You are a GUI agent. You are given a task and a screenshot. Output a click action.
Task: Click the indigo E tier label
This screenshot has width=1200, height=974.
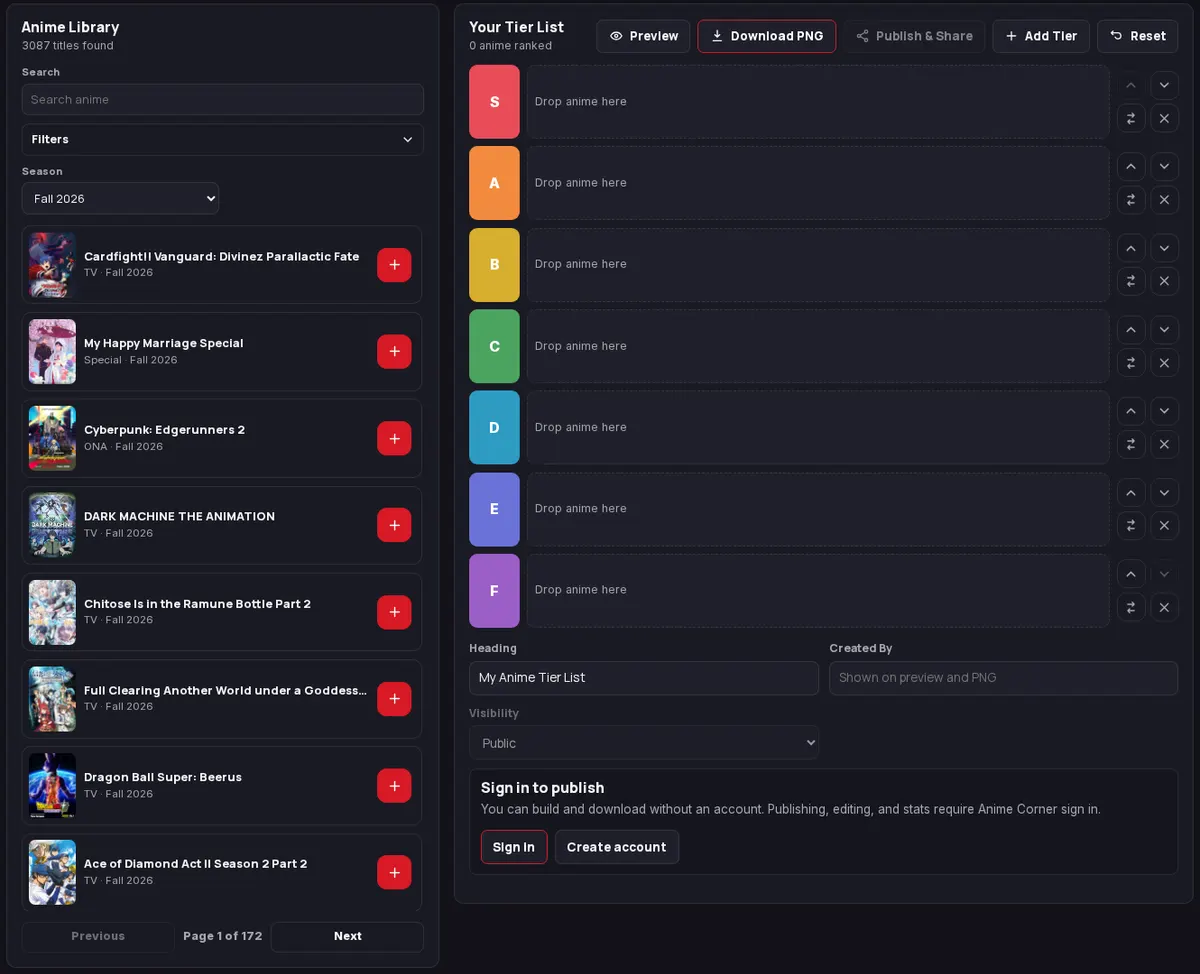[x=494, y=509]
